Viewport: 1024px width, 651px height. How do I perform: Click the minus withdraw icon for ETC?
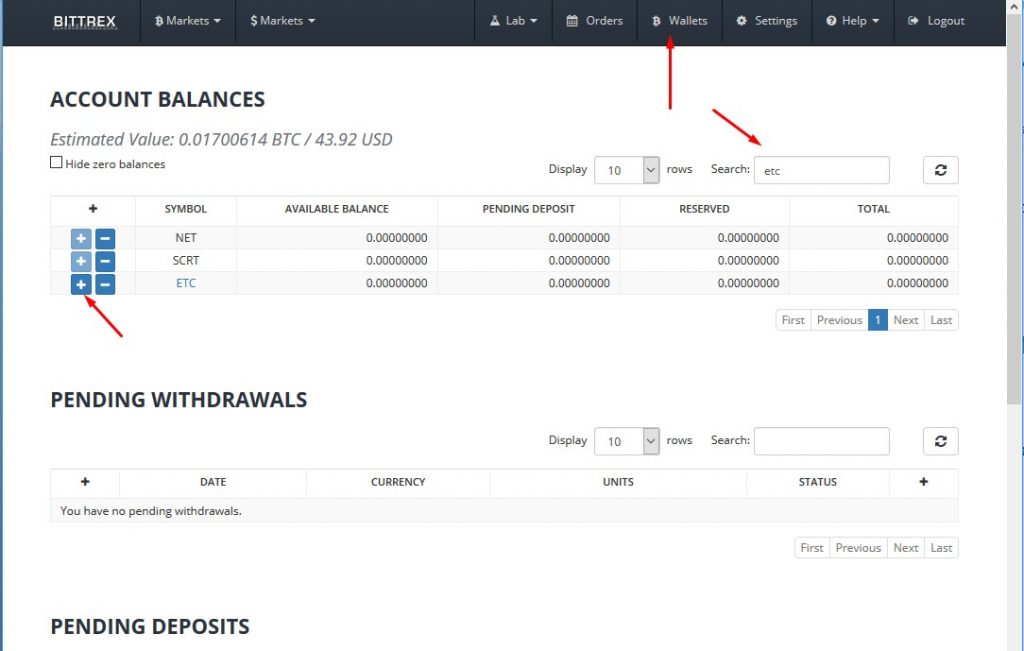tap(105, 284)
